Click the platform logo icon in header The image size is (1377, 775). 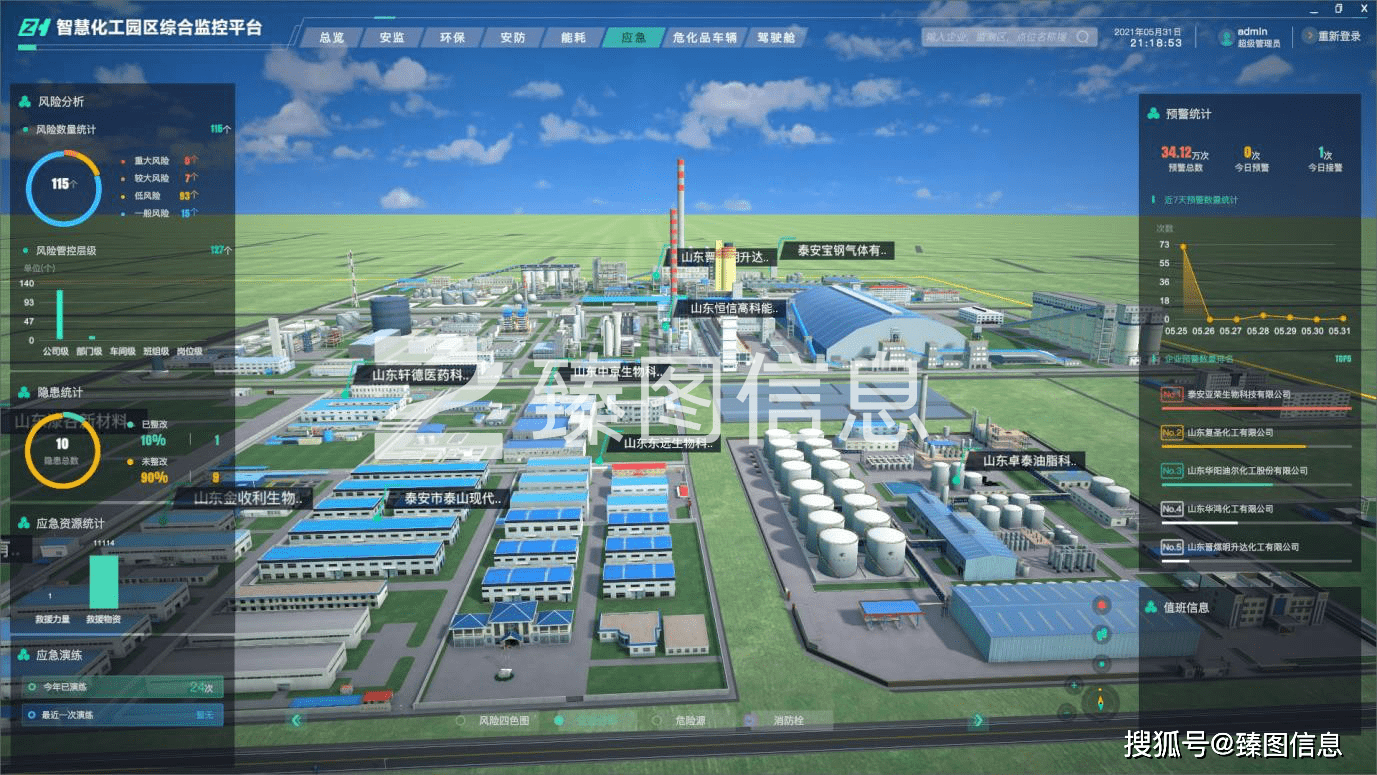click(x=34, y=28)
